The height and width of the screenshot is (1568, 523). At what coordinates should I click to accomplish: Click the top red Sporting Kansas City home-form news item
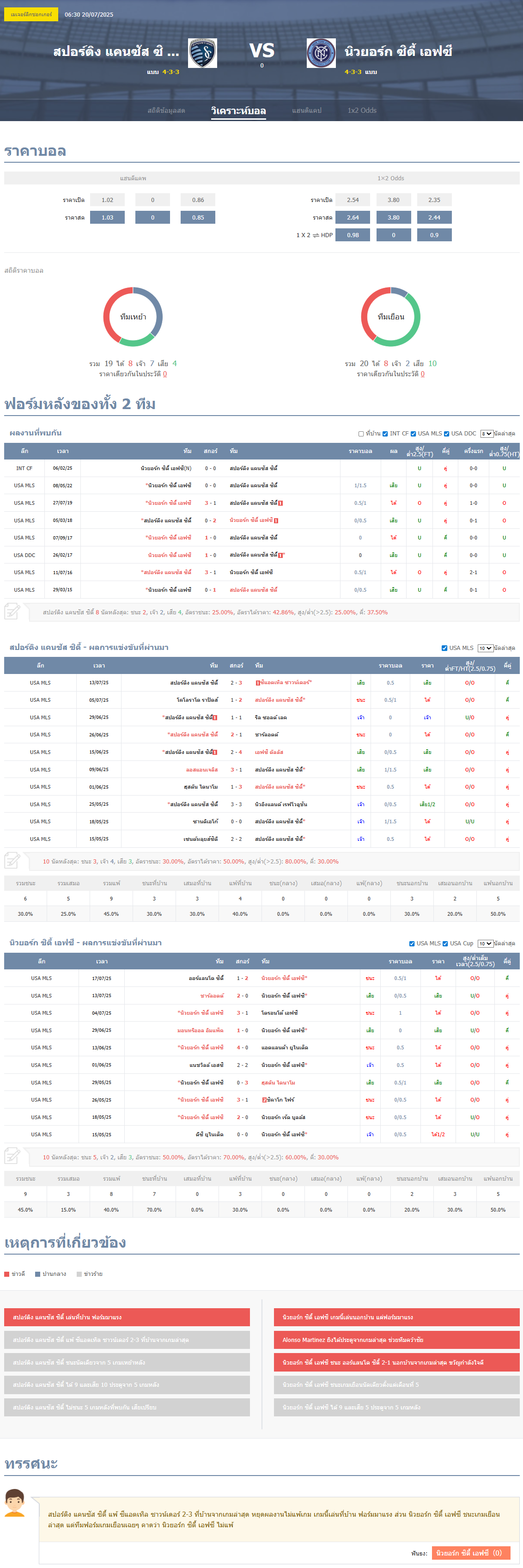127,1317
